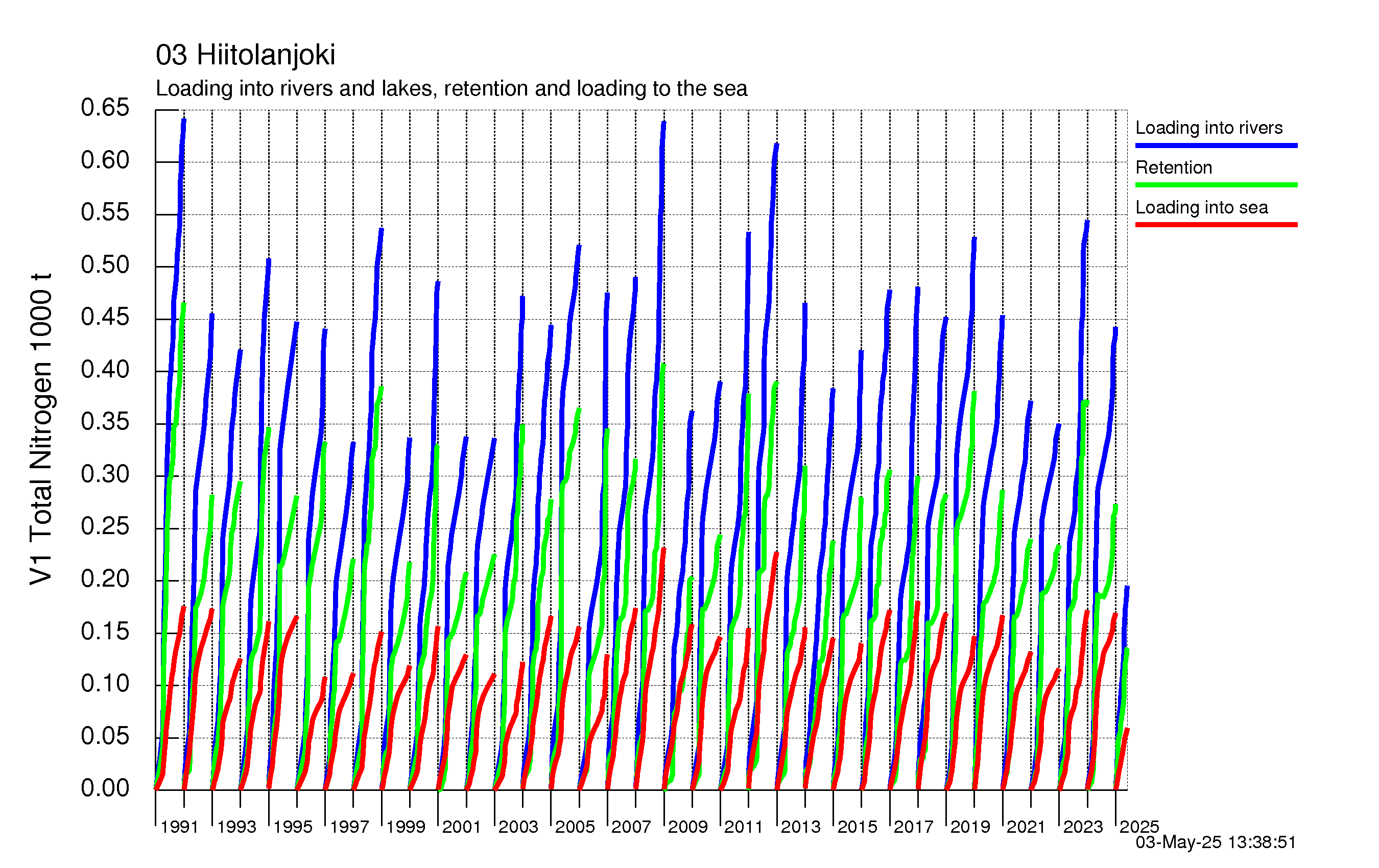The height and width of the screenshot is (868, 1379).
Task: Click the 'Loading into rivers' legend label
Action: coord(1209,128)
